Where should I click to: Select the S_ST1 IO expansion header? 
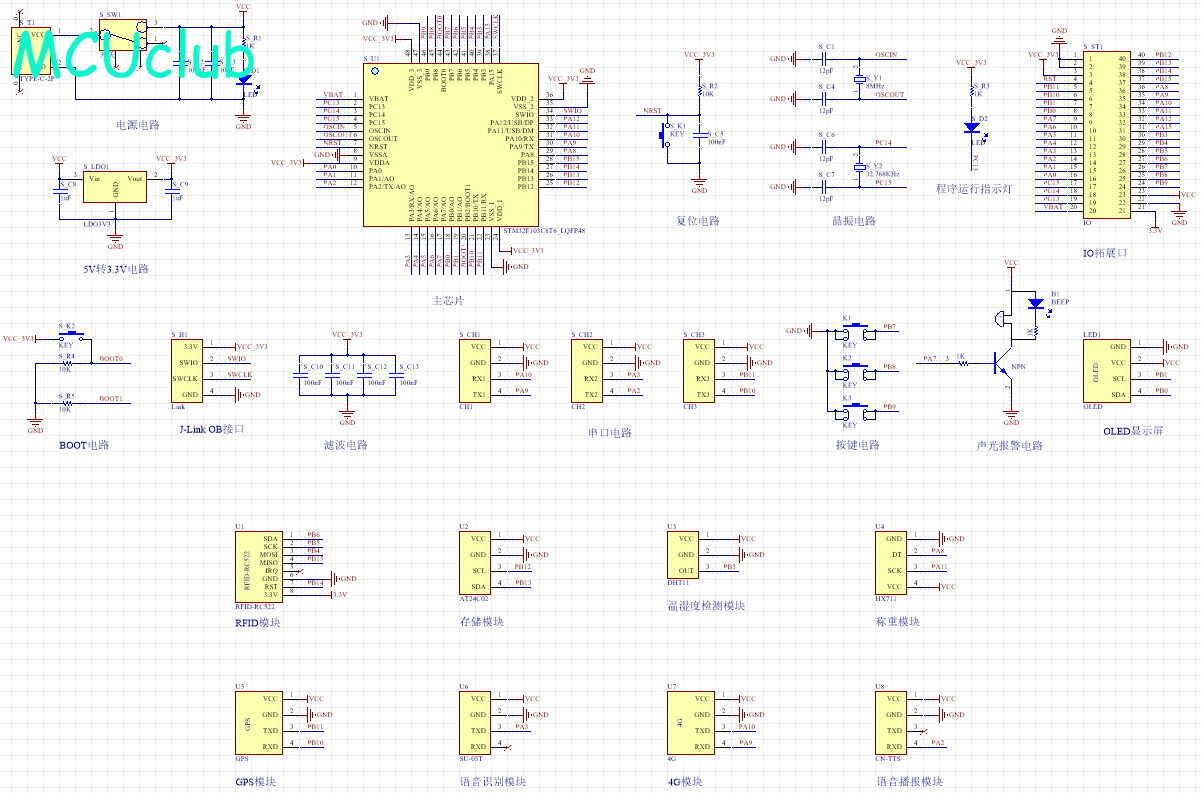click(x=1108, y=133)
